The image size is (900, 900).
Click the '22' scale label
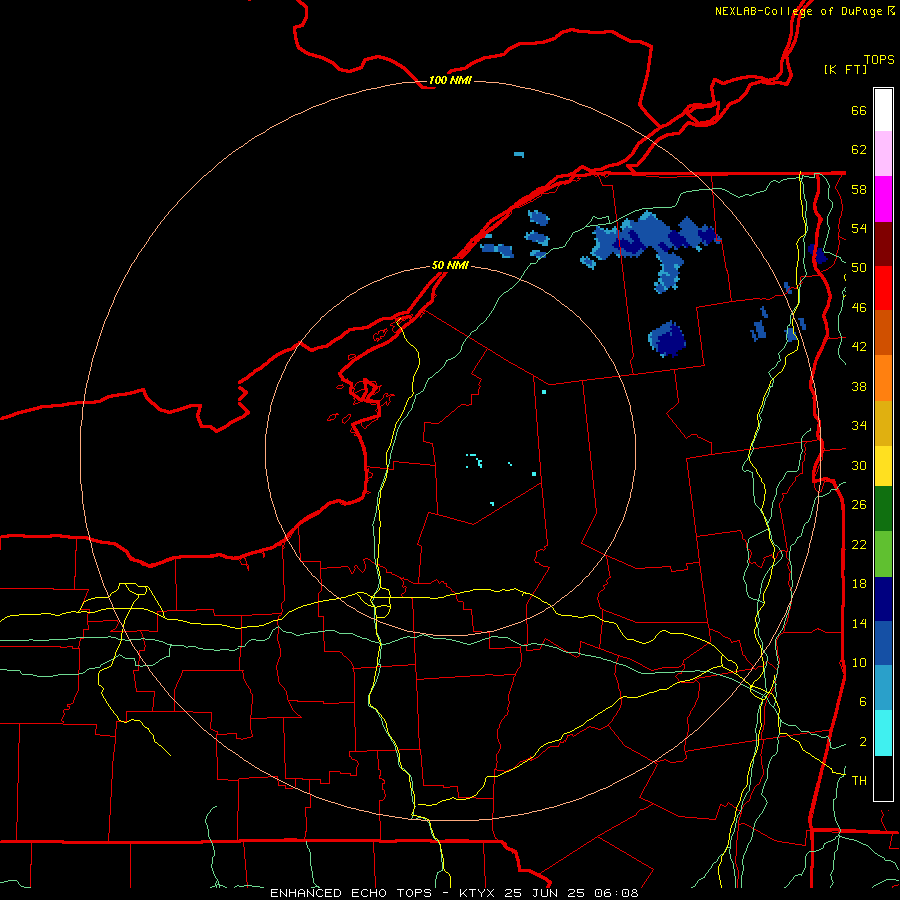(859, 544)
